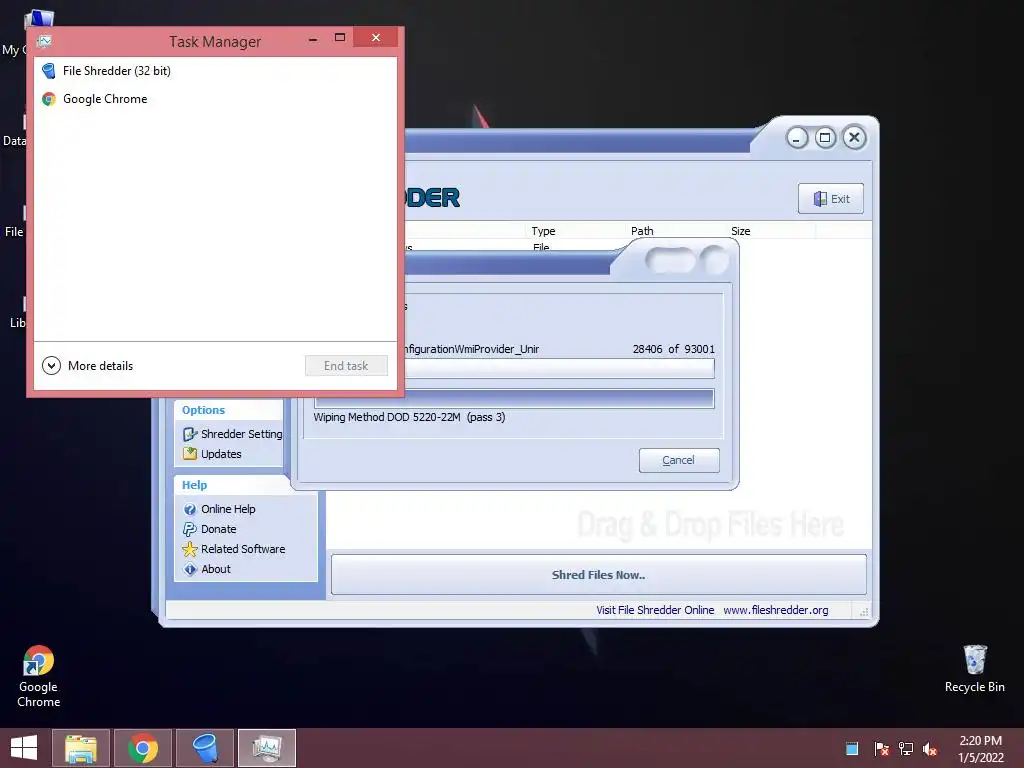The width and height of the screenshot is (1024, 768).
Task: Open File Explorer from taskbar
Action: click(81, 748)
